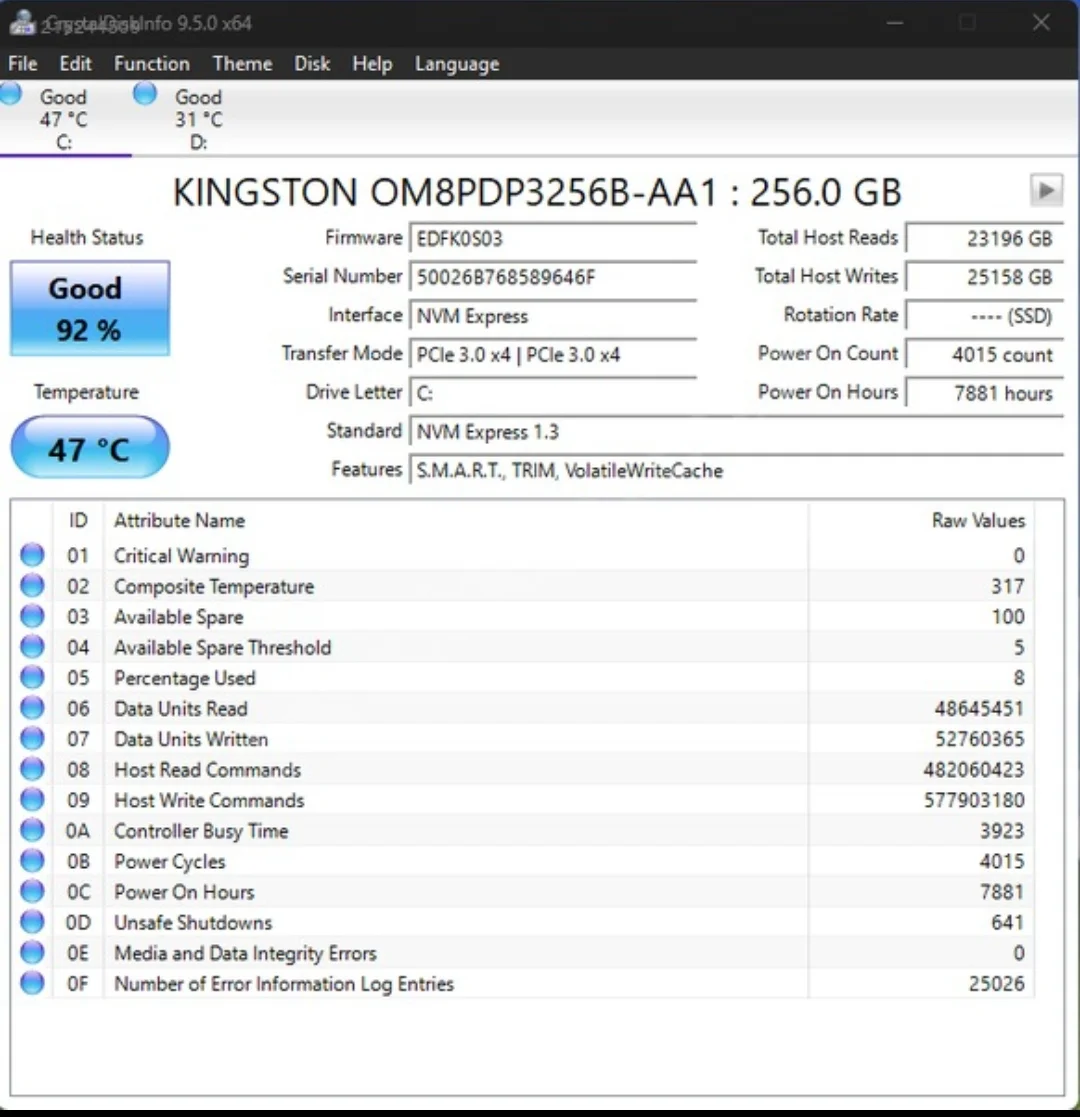Screen dimensions: 1080x1117
Task: Click the status icon for Host Read Commands
Action: [32, 769]
